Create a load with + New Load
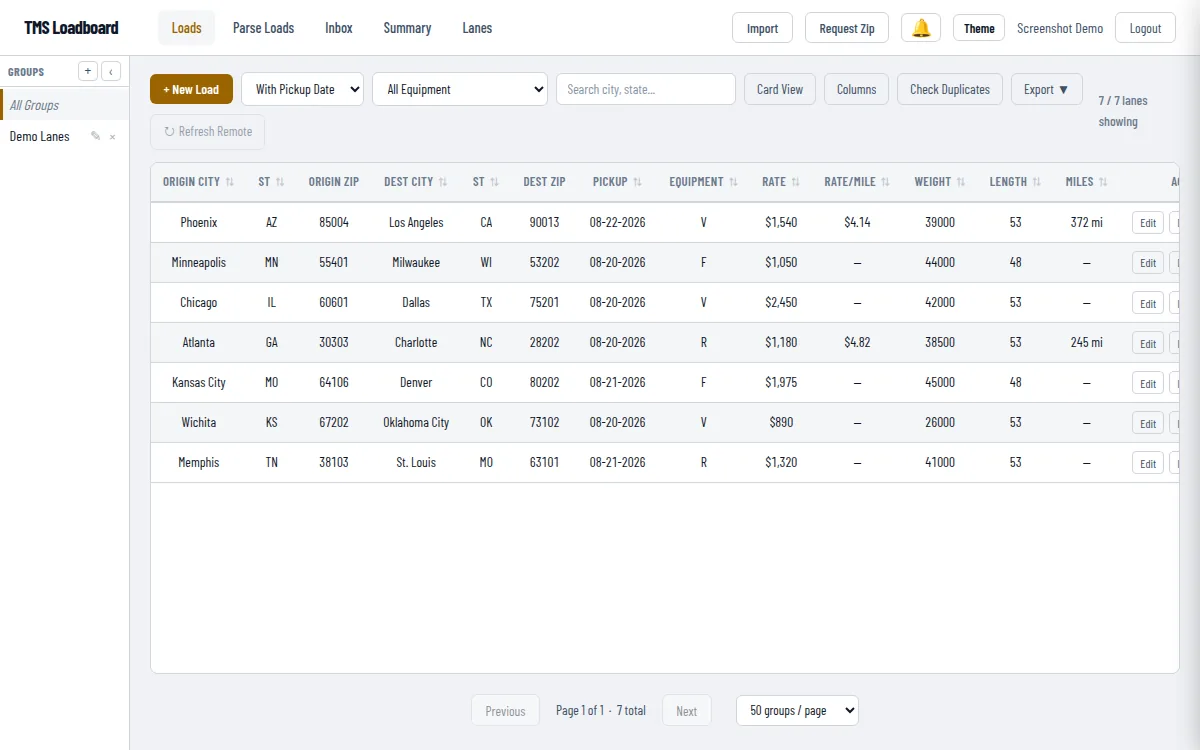This screenshot has height=750, width=1200. click(x=191, y=89)
